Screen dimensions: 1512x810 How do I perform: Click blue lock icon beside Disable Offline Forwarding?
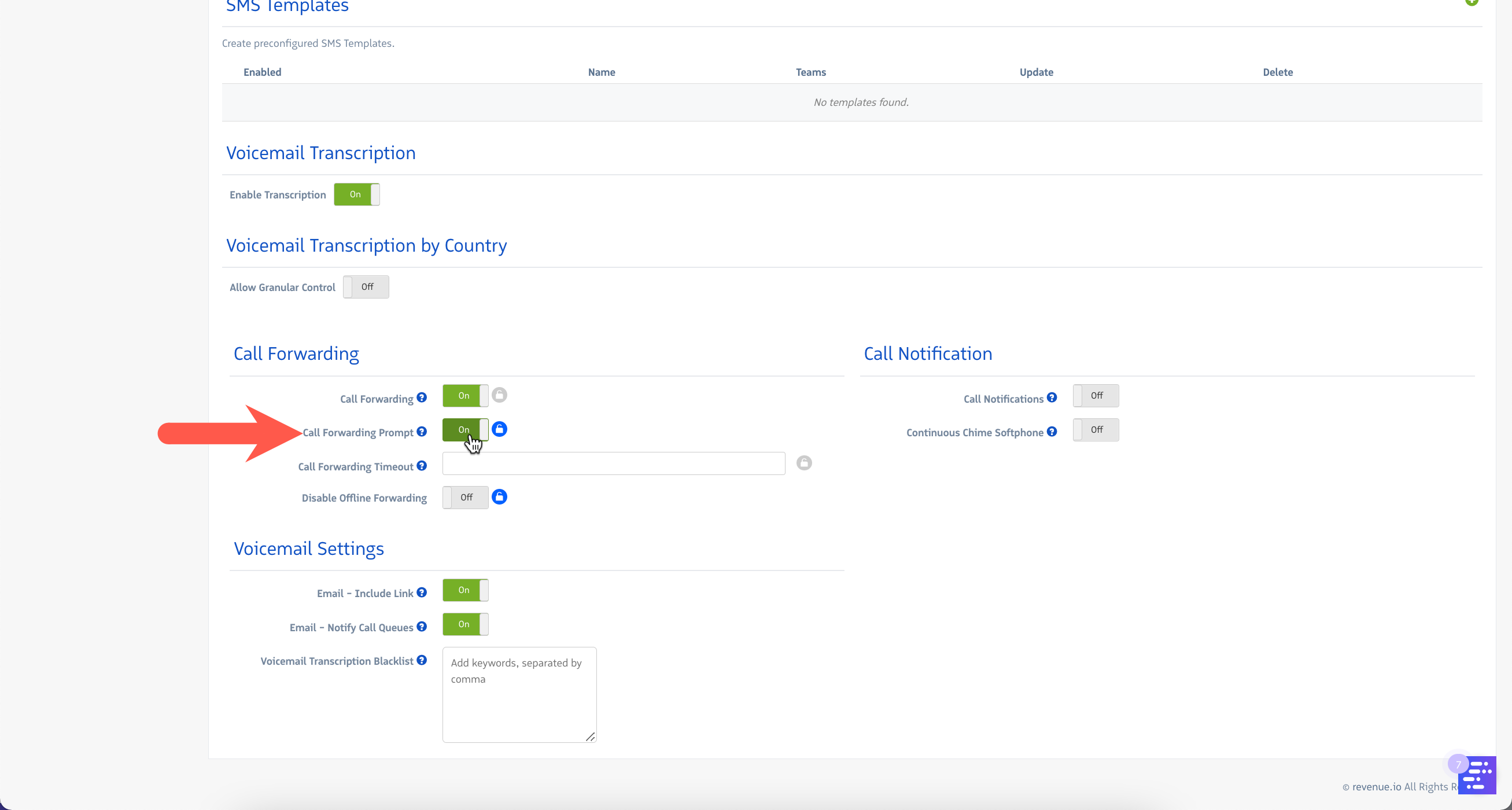tap(499, 497)
